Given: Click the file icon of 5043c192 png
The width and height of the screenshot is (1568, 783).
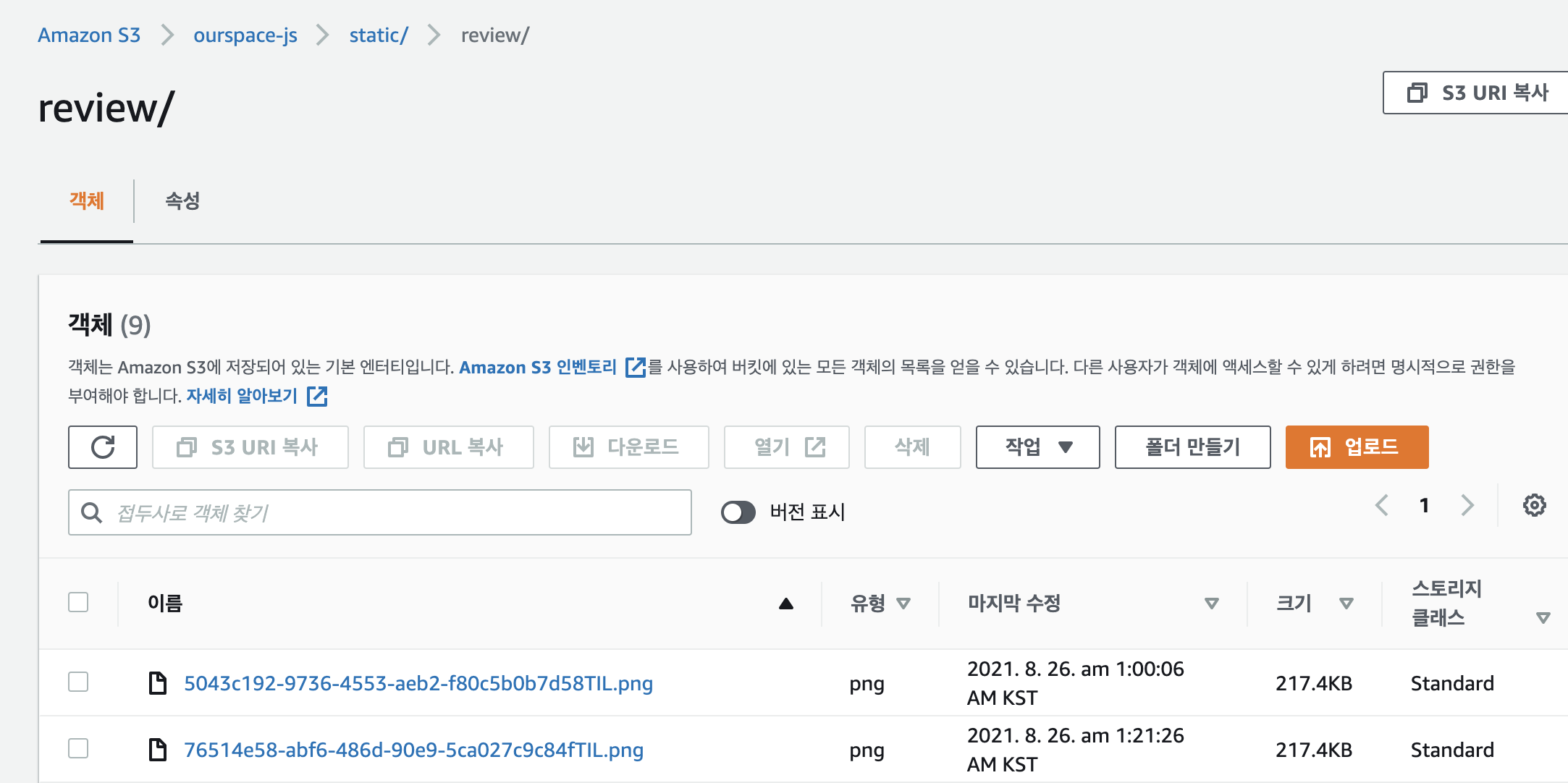Looking at the screenshot, I should (157, 683).
